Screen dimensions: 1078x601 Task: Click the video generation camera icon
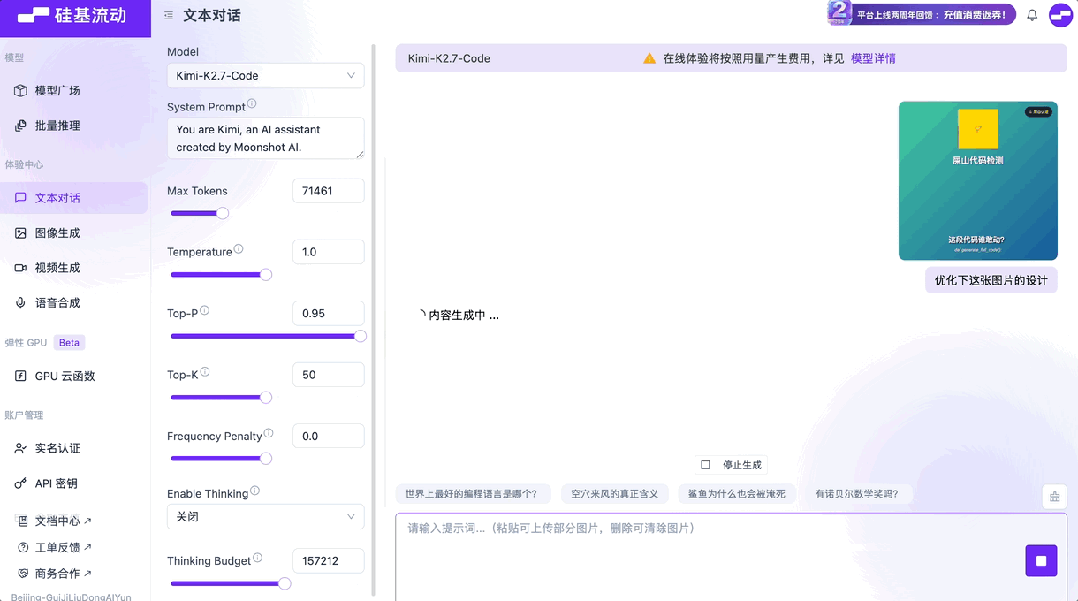21,267
